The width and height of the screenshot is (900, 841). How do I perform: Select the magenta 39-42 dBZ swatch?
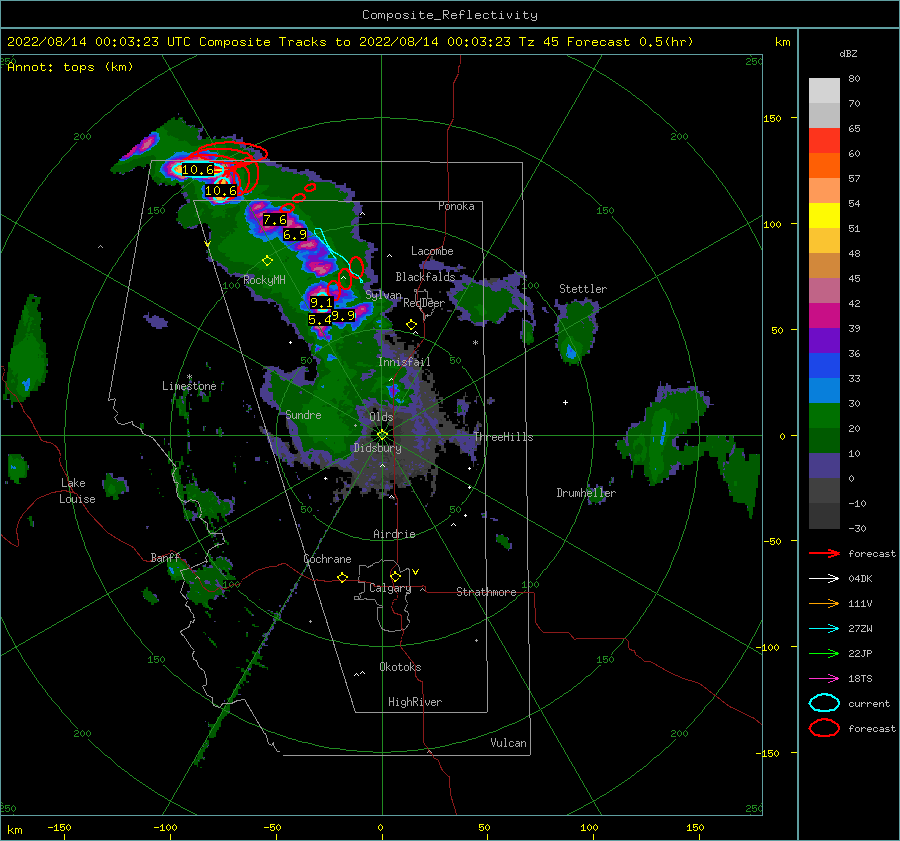click(x=824, y=316)
